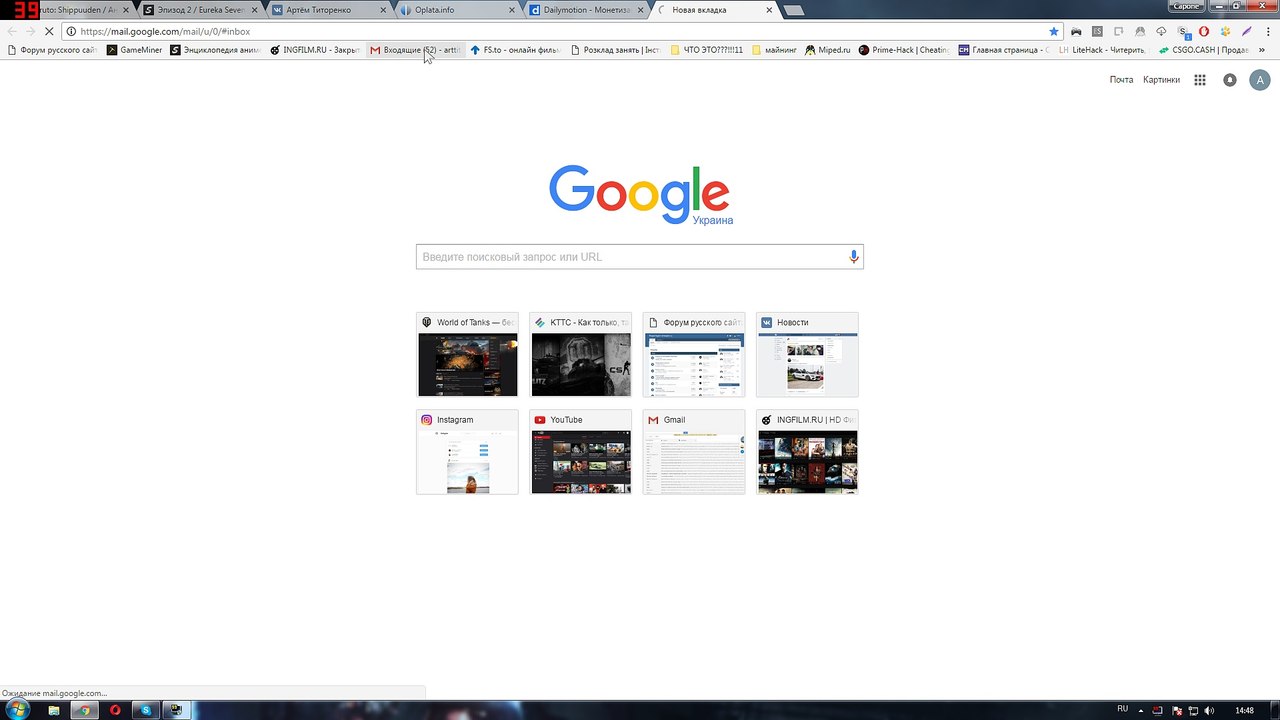Image resolution: width=1280 pixels, height=720 pixels.
Task: Open the Почта link
Action: pyautogui.click(x=1121, y=80)
